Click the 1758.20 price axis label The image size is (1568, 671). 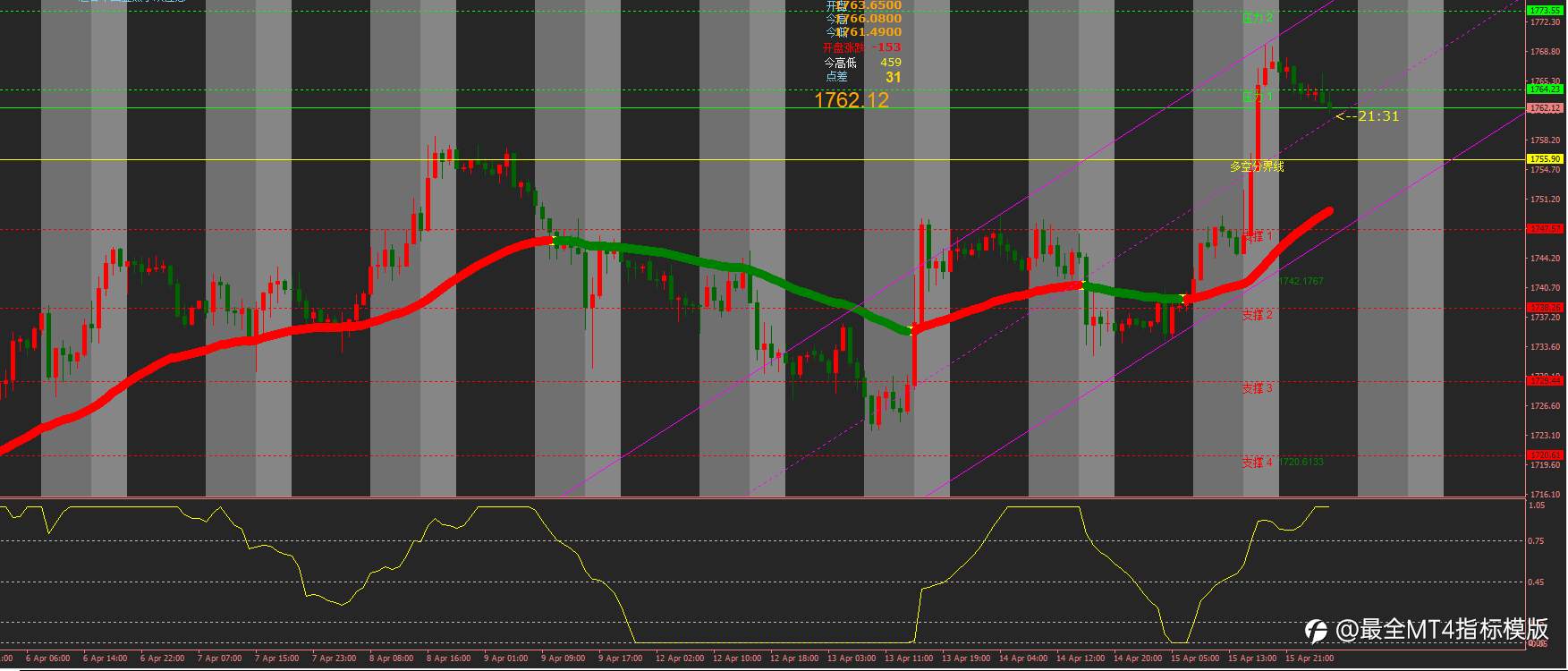tap(1547, 140)
